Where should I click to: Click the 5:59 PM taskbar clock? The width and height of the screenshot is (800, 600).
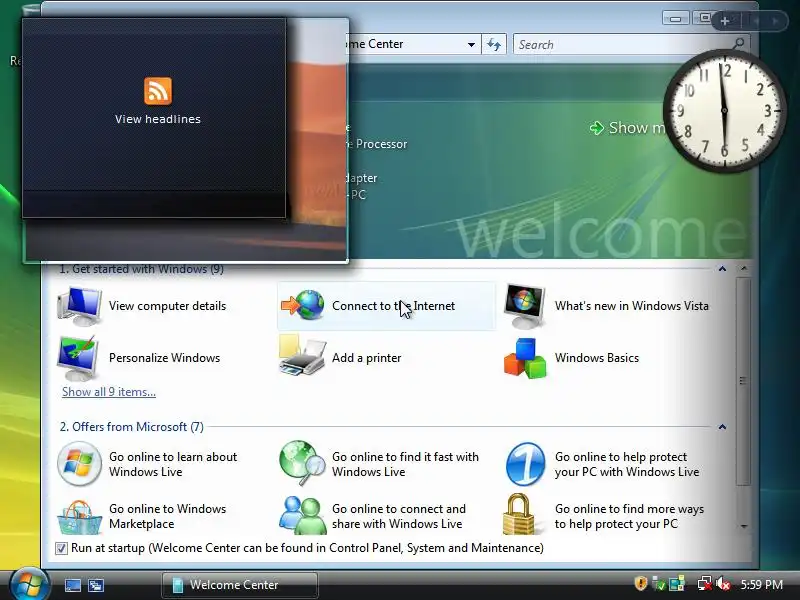(762, 585)
